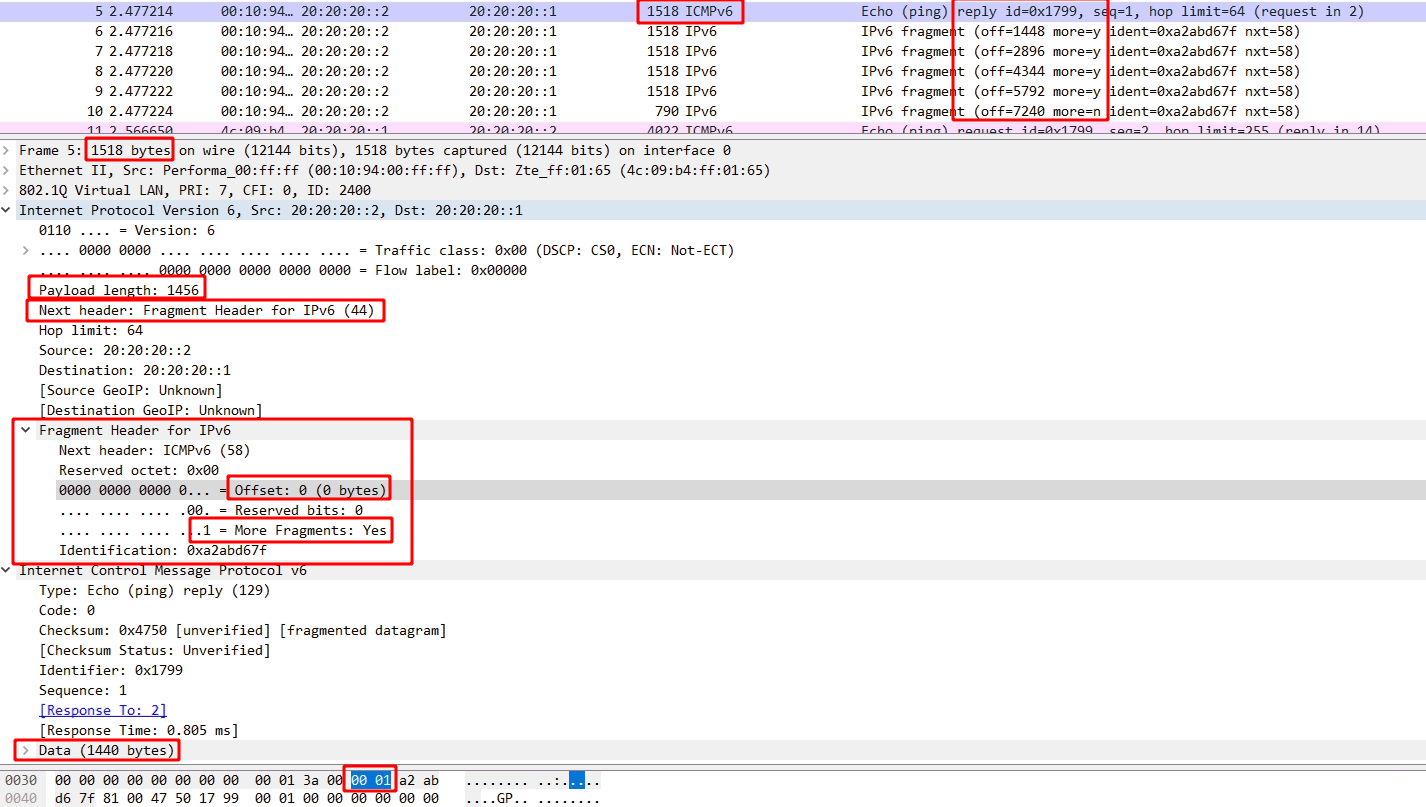Select the More Fragments: Yes field
This screenshot has height=807, width=1426.
[223, 530]
